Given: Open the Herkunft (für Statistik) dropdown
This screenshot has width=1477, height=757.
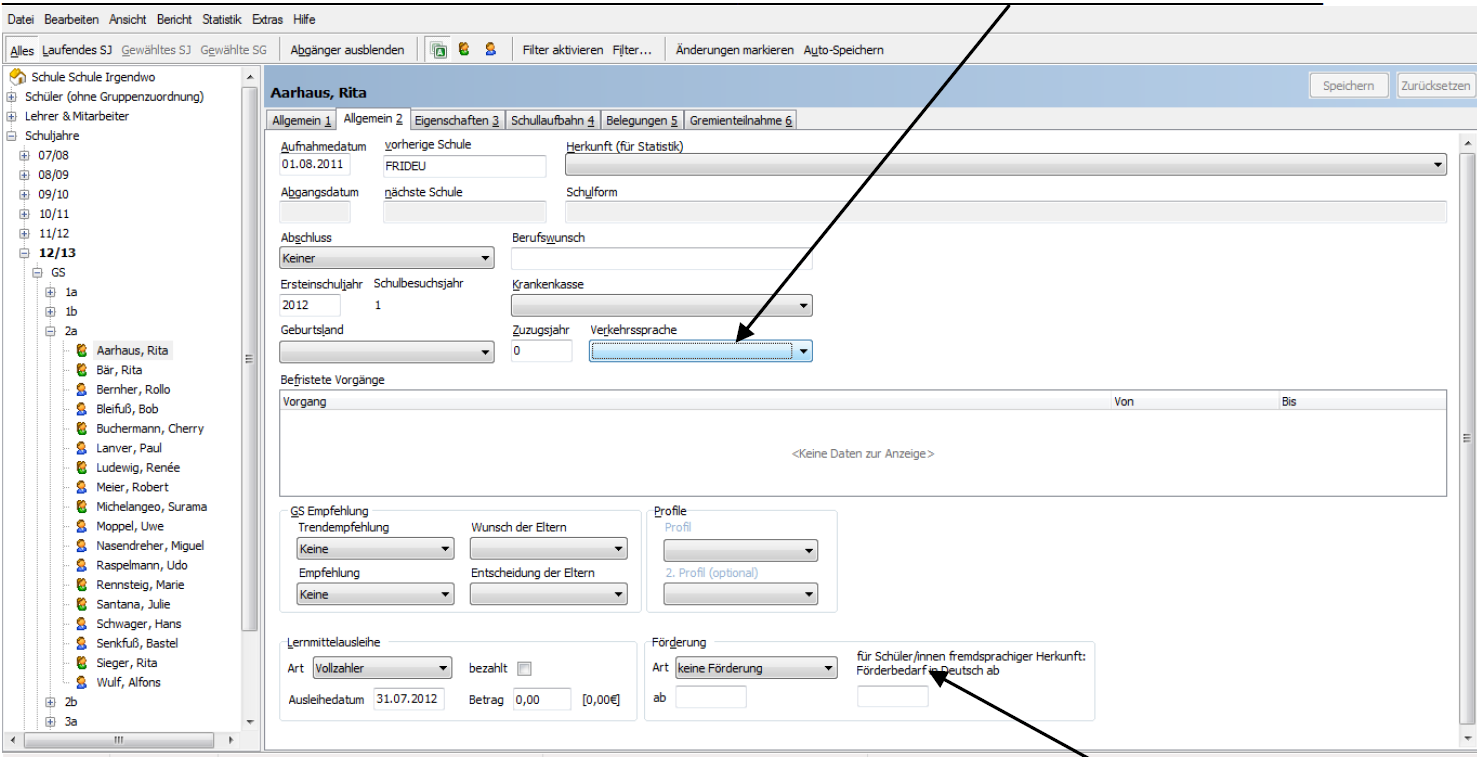Looking at the screenshot, I should tap(1006, 165).
